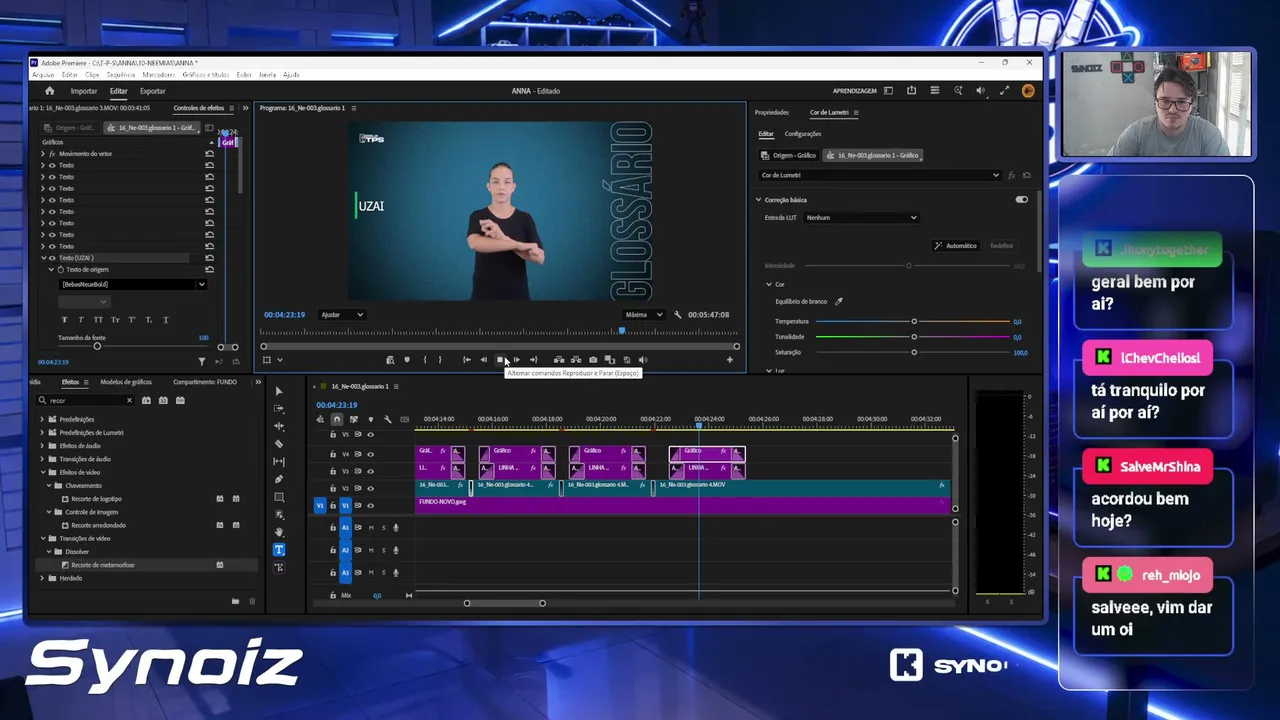This screenshot has width=1280, height=720.
Task: Open the Arquivo menu
Action: [x=43, y=75]
